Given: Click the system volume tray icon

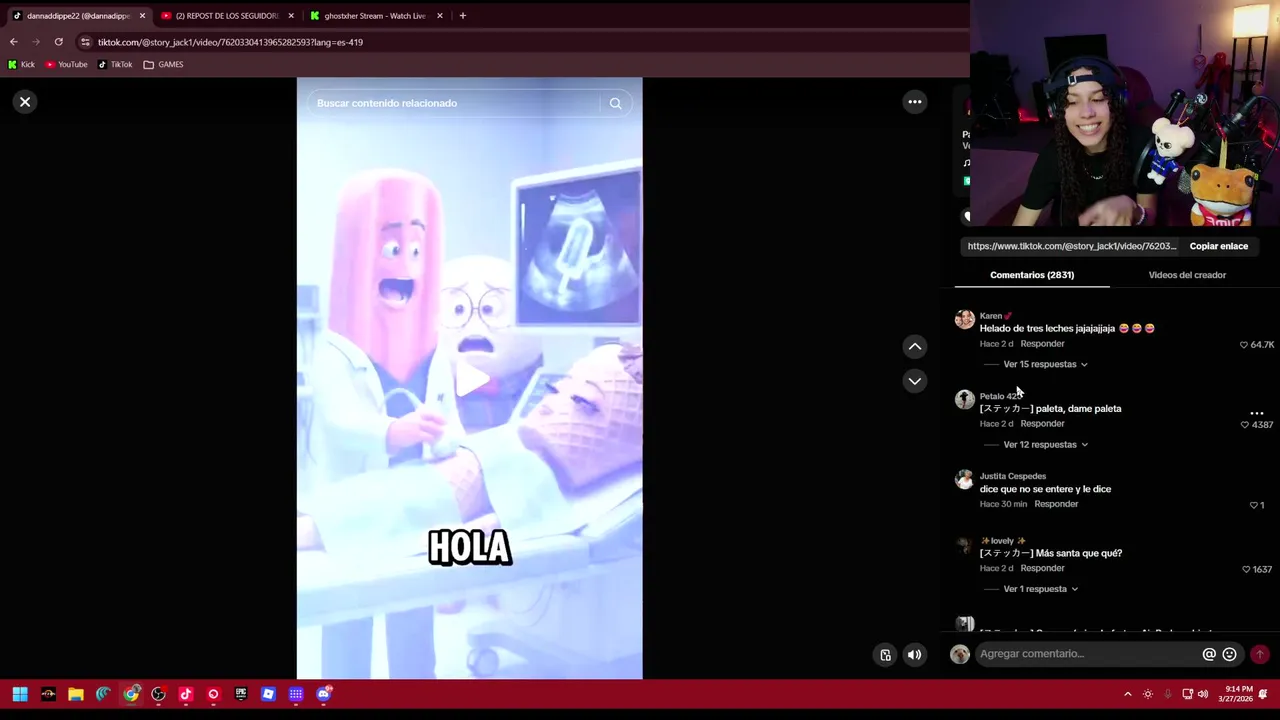Looking at the screenshot, I should coord(1203,694).
